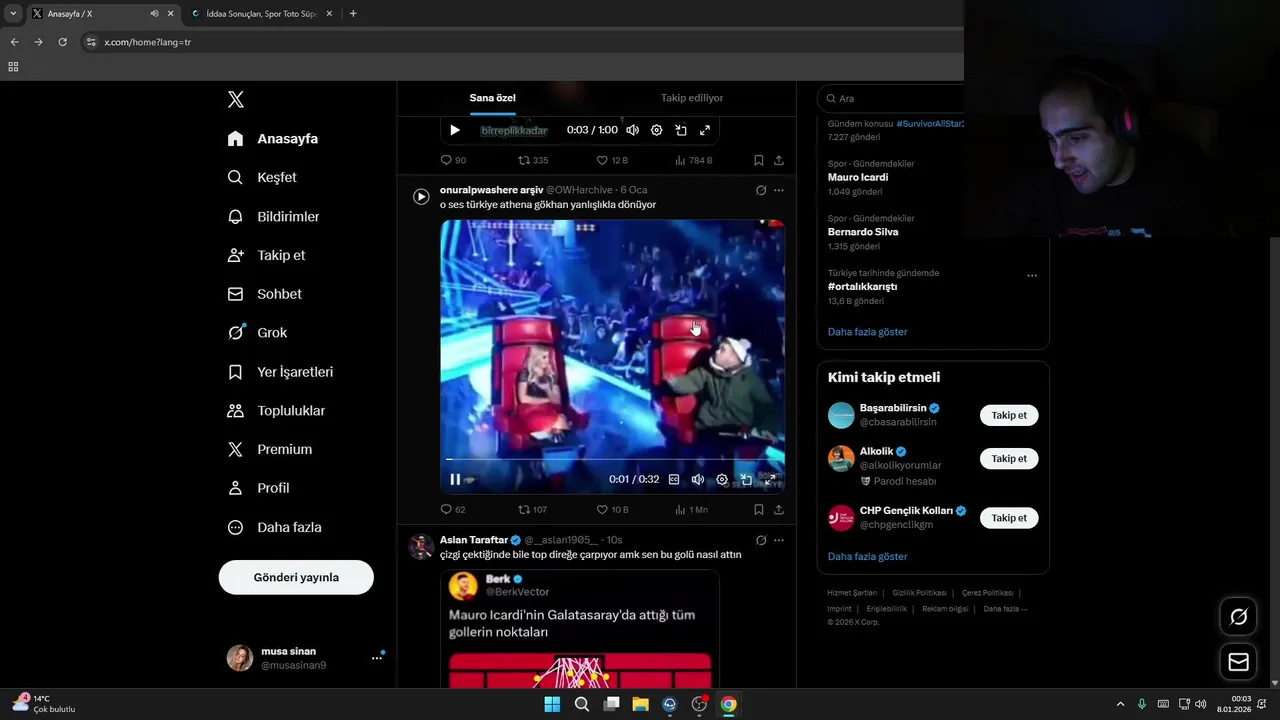Follow CHP Gençlik Kolları with Takip et

pos(1009,518)
